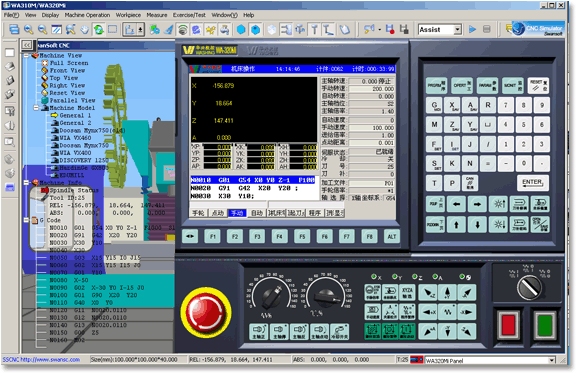Click the RESET key on CNC keypad
This screenshot has width=583, height=377.
(x=538, y=85)
